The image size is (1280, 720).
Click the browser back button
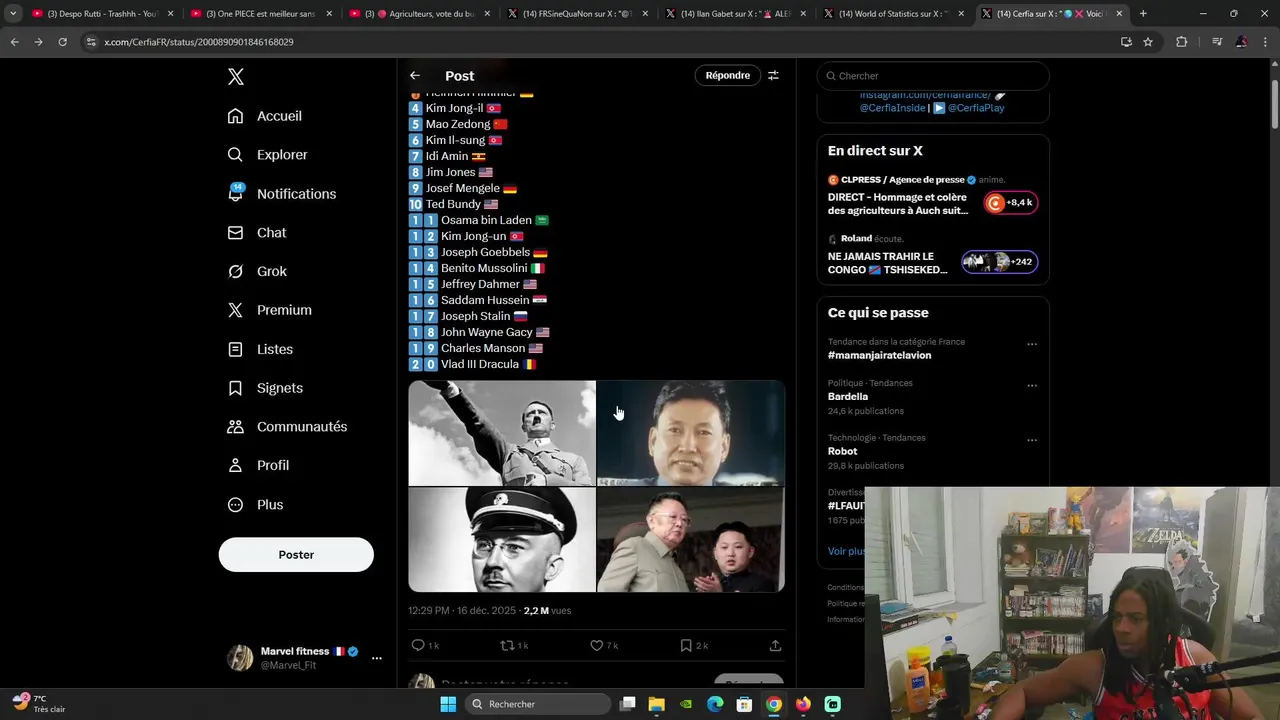tap(14, 42)
